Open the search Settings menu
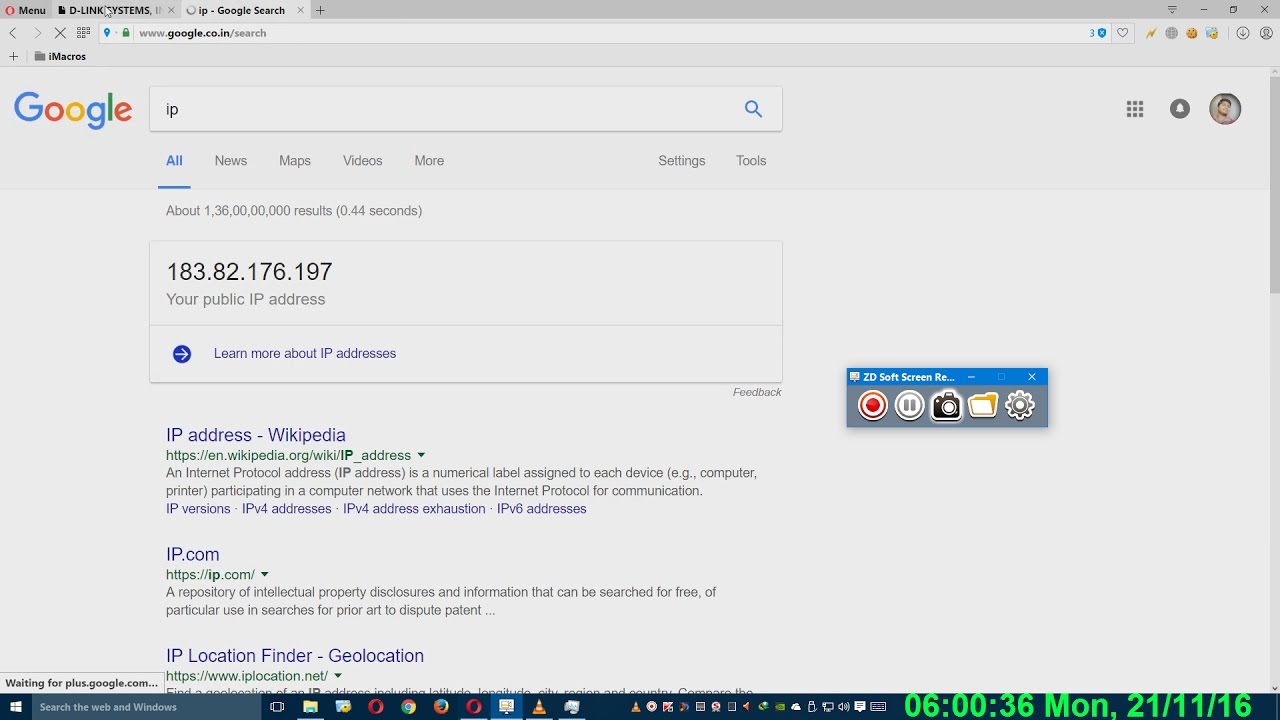This screenshot has height=720, width=1280. (681, 161)
